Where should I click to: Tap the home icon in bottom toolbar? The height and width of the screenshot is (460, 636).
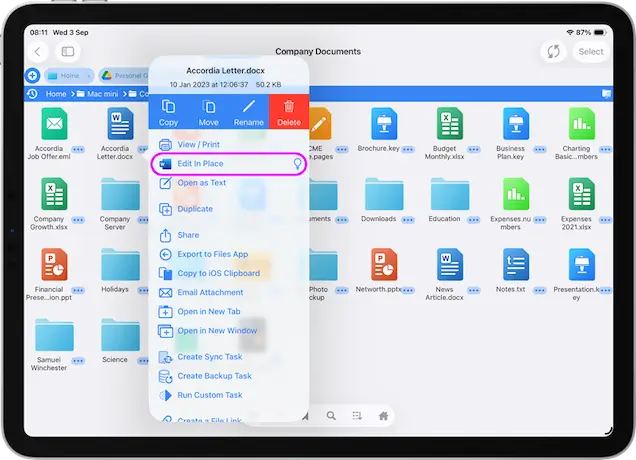pyautogui.click(x=383, y=415)
